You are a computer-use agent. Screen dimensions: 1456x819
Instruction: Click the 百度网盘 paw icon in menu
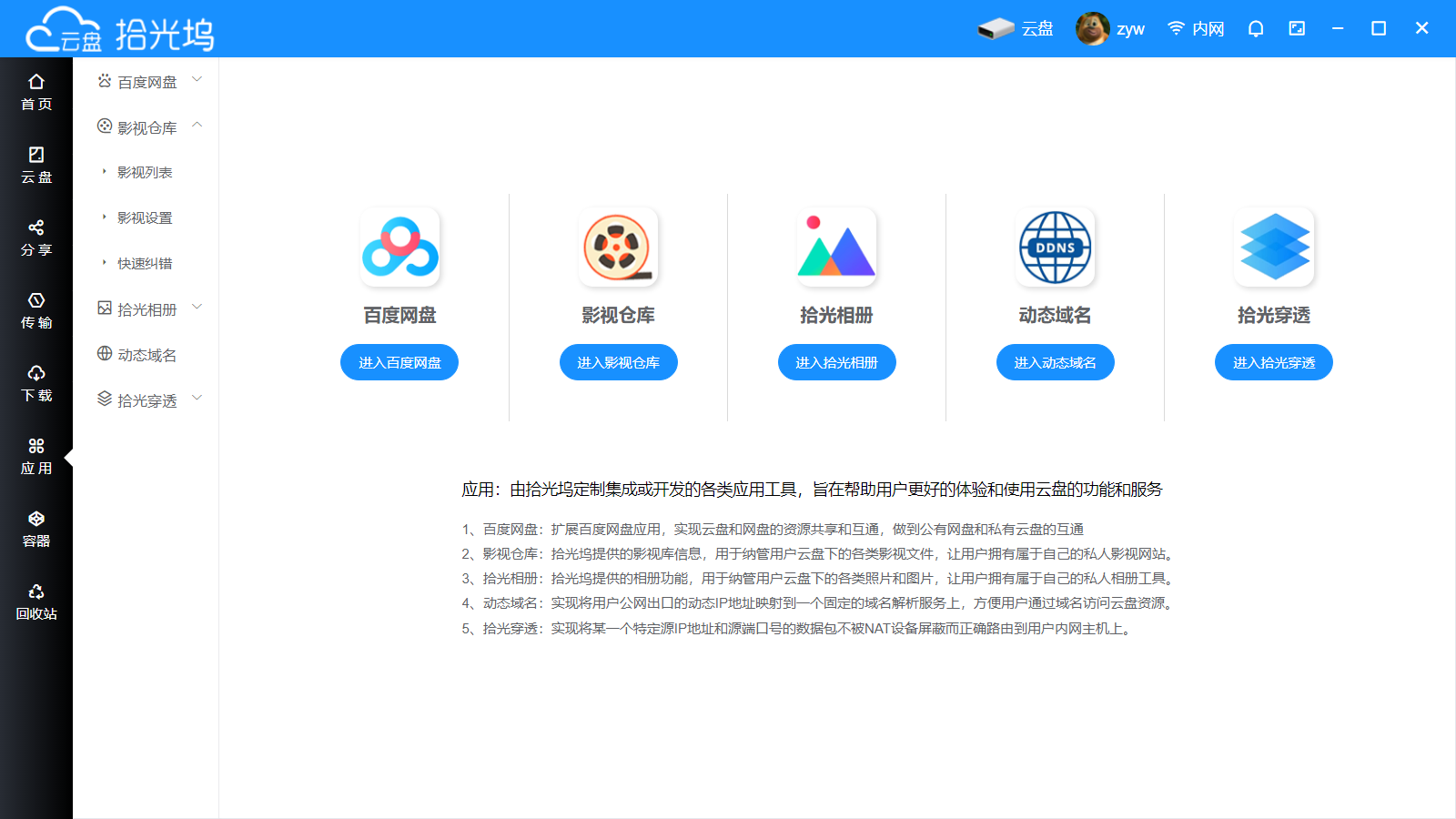pos(105,81)
